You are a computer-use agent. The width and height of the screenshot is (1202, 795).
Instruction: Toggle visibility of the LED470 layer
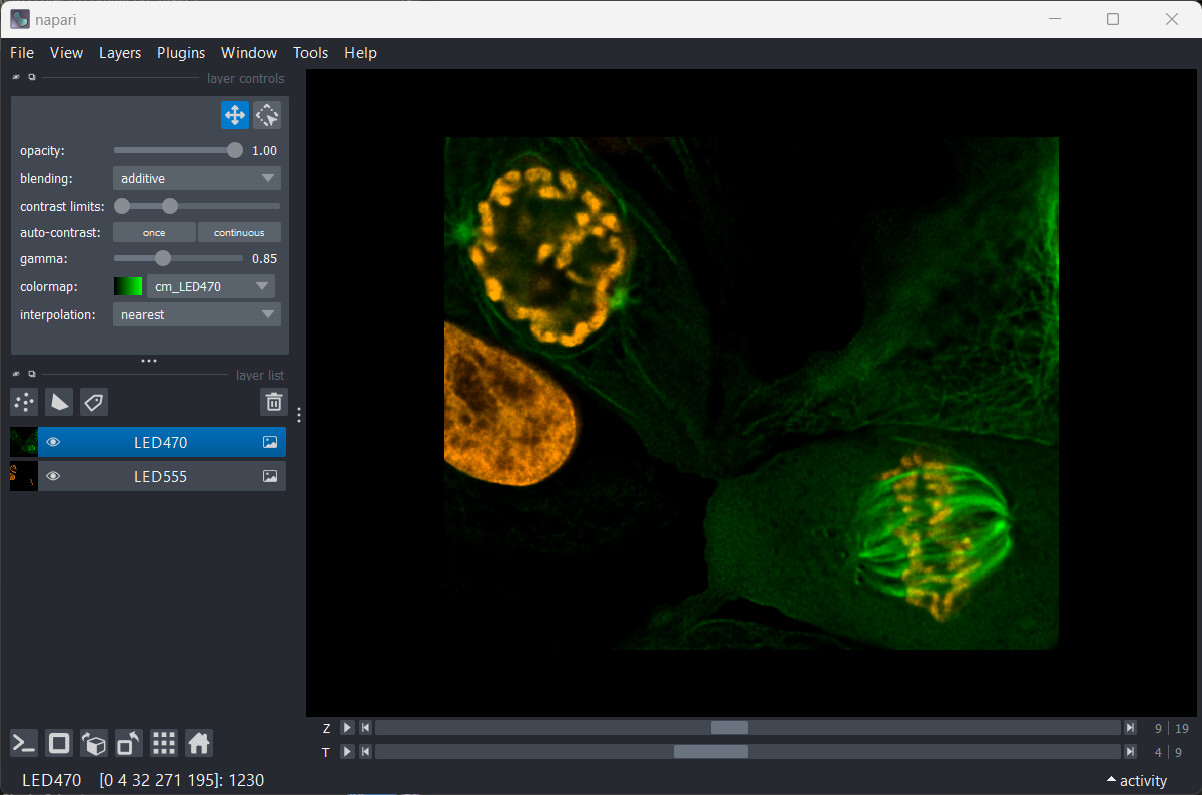tap(52, 441)
